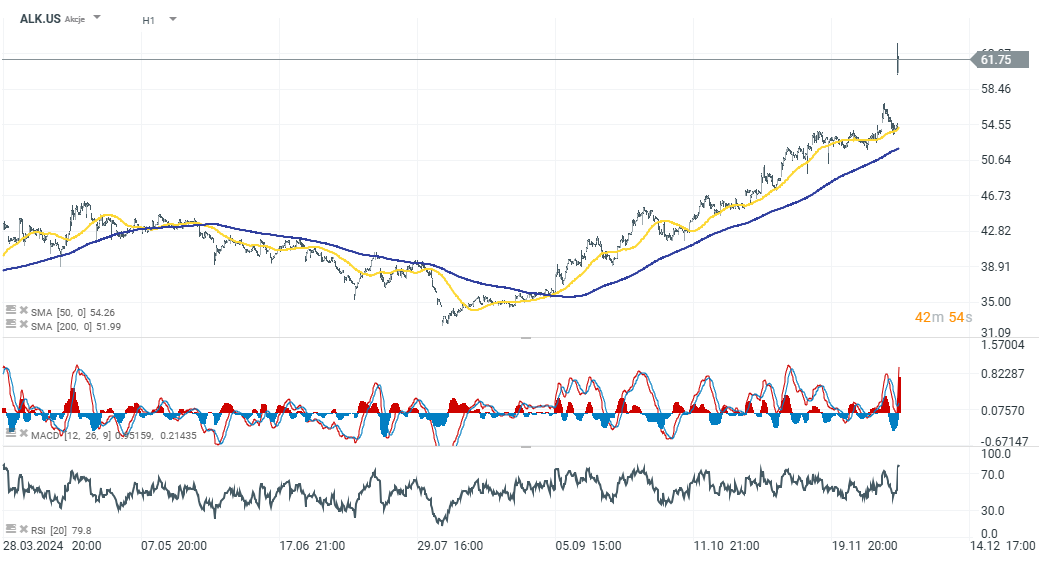
Task: Click the 50.64 price axis value
Action: [x=996, y=160]
